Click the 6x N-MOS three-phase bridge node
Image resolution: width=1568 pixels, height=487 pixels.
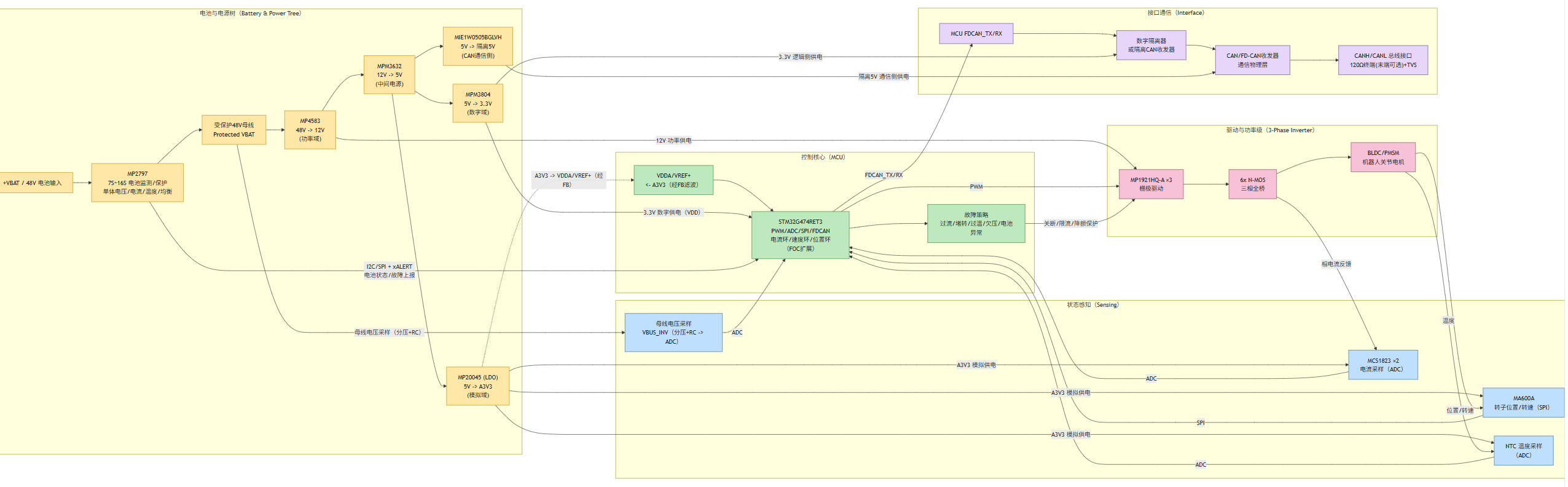click(1252, 184)
